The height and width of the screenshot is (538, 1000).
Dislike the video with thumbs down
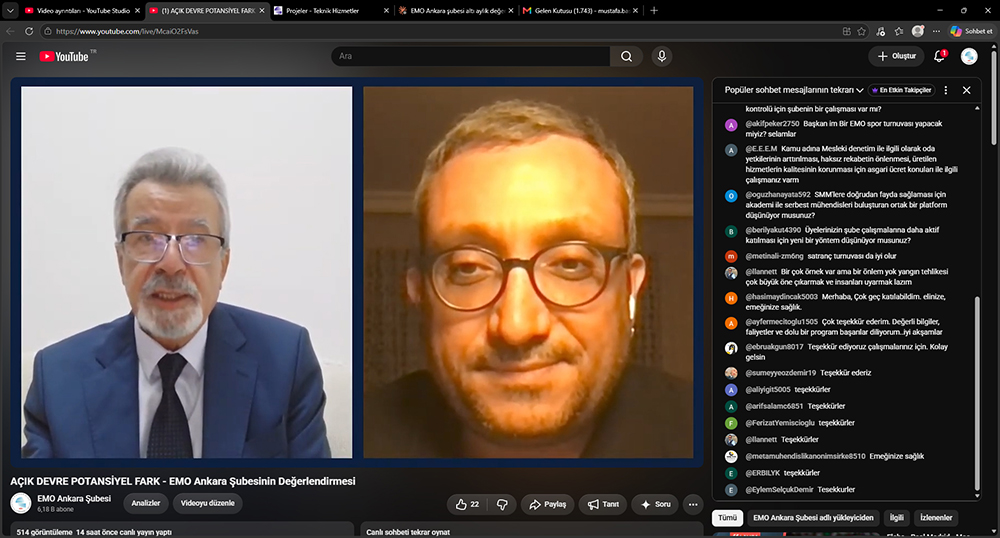pyautogui.click(x=503, y=504)
